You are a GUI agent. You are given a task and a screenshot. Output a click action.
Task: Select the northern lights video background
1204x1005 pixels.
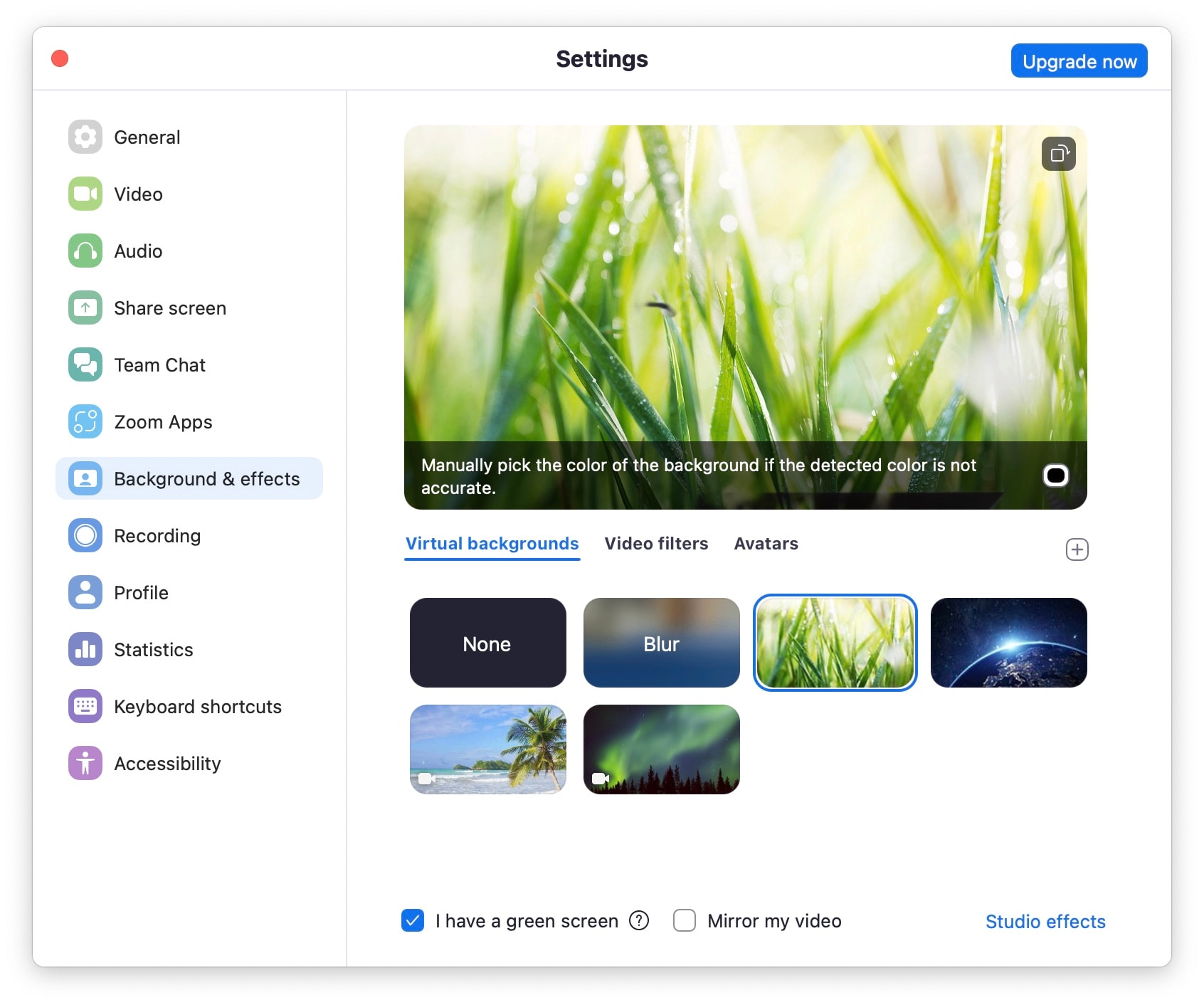click(662, 749)
